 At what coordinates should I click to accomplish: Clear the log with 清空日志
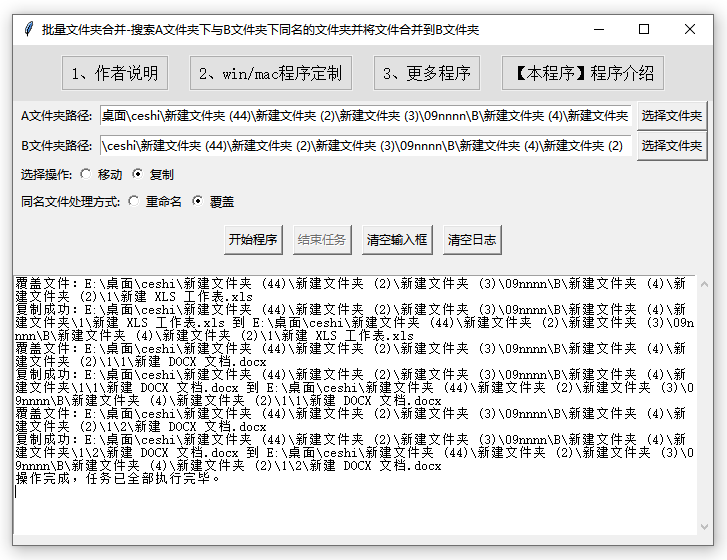click(x=472, y=240)
